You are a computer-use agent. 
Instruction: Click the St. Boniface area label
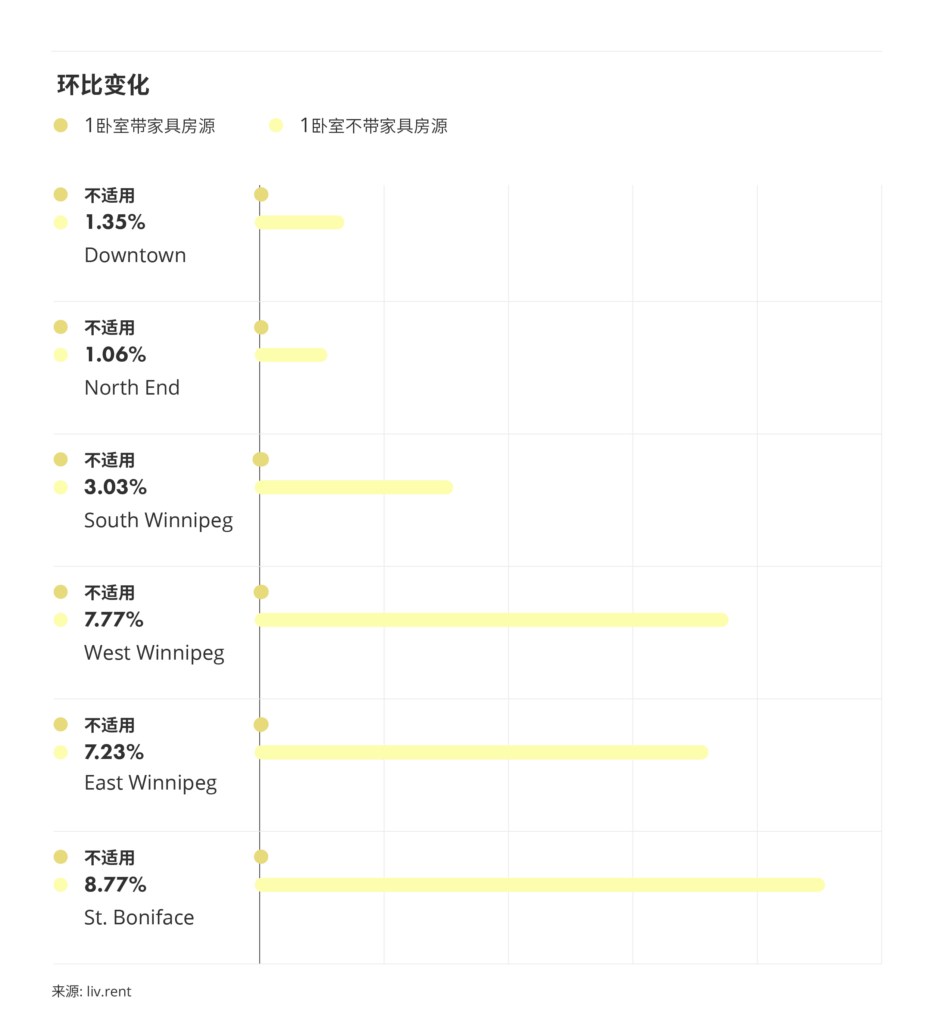coord(139,918)
